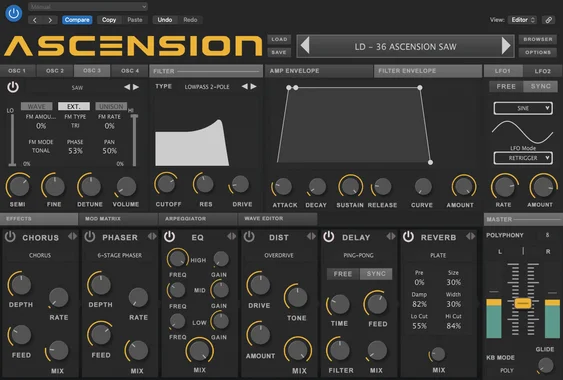This screenshot has height=380, width=563.
Task: Enable the Dist effect power button
Action: [x=249, y=237]
